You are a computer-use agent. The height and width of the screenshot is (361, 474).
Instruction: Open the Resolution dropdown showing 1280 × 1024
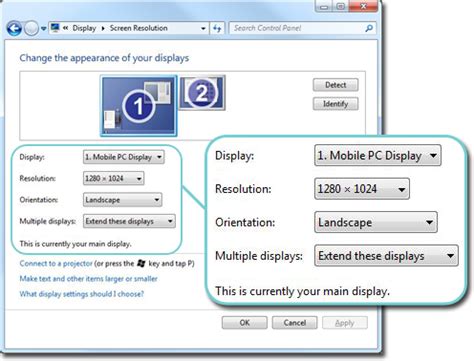(x=113, y=178)
